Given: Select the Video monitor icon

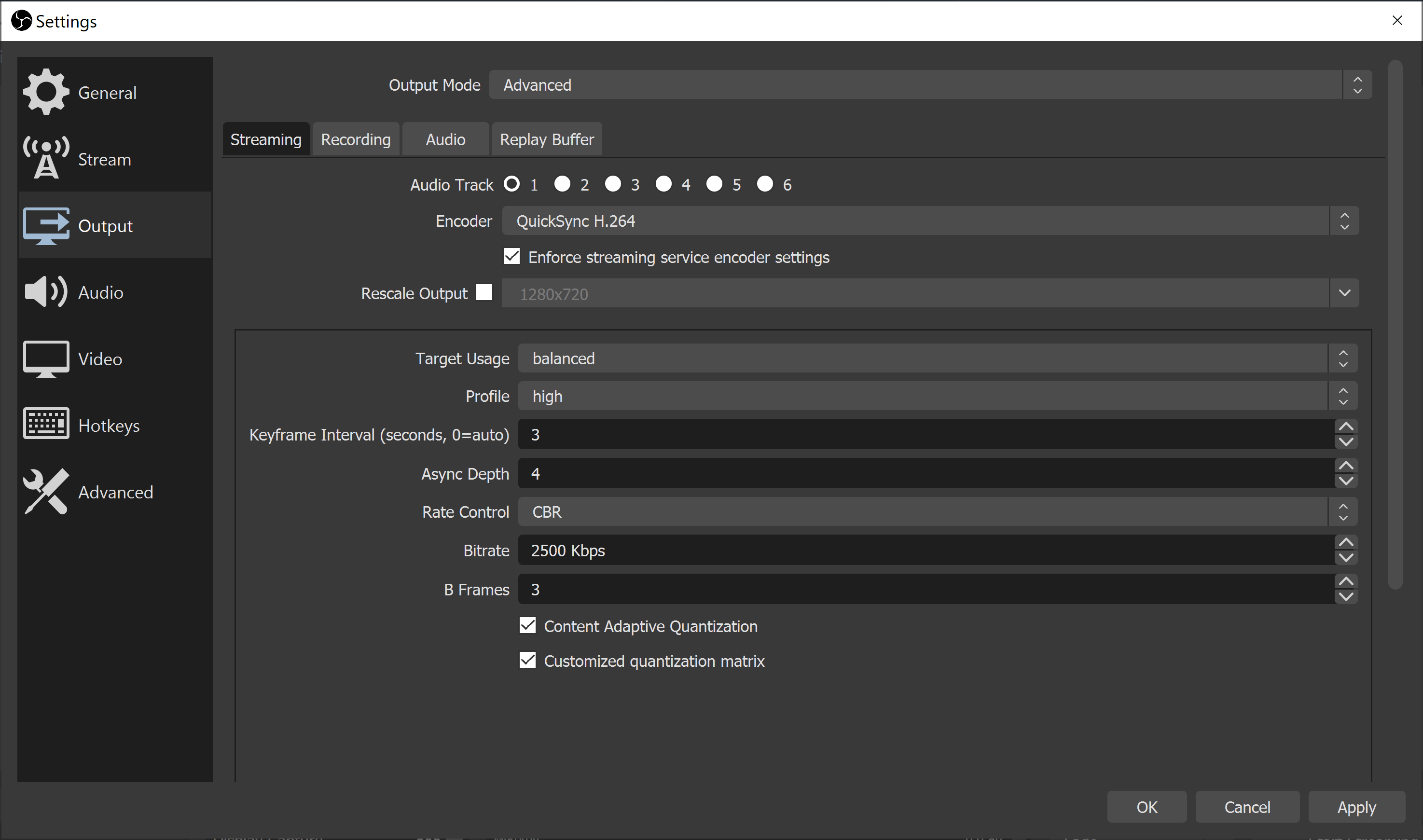Looking at the screenshot, I should (46, 358).
